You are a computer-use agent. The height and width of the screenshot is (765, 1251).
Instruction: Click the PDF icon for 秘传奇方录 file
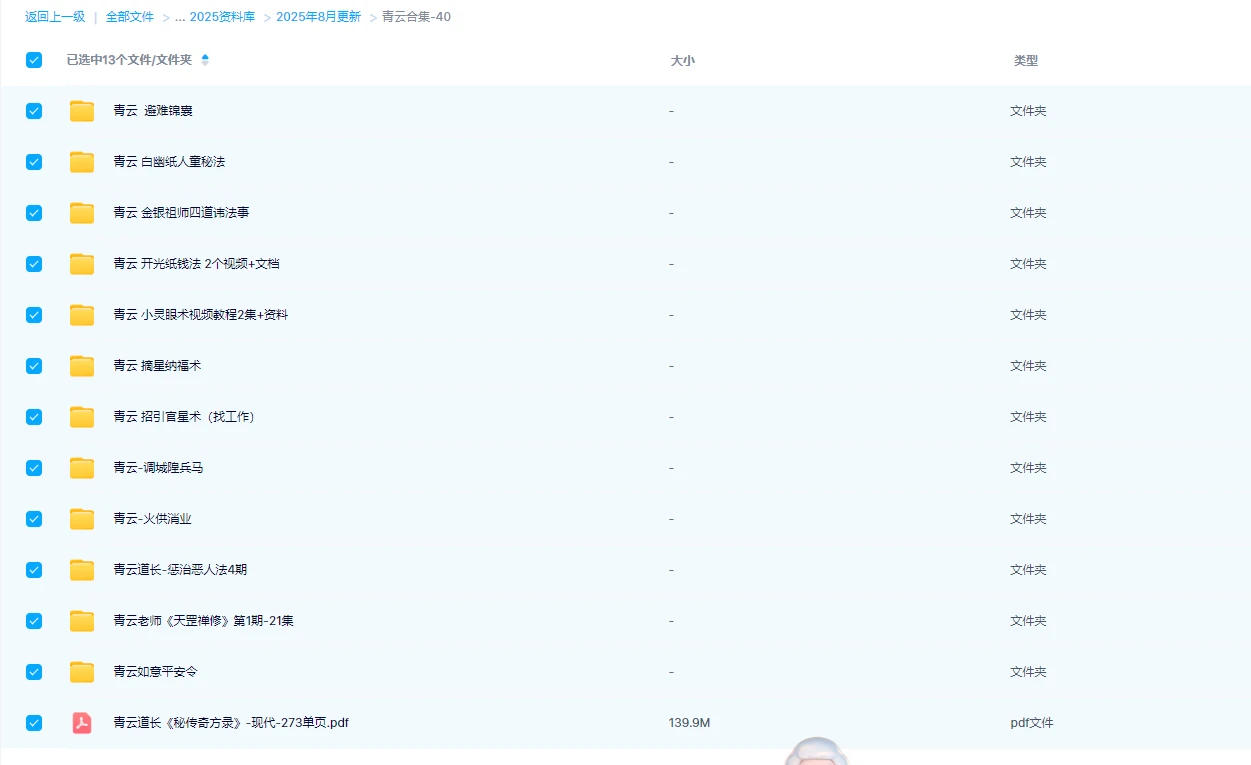[82, 723]
